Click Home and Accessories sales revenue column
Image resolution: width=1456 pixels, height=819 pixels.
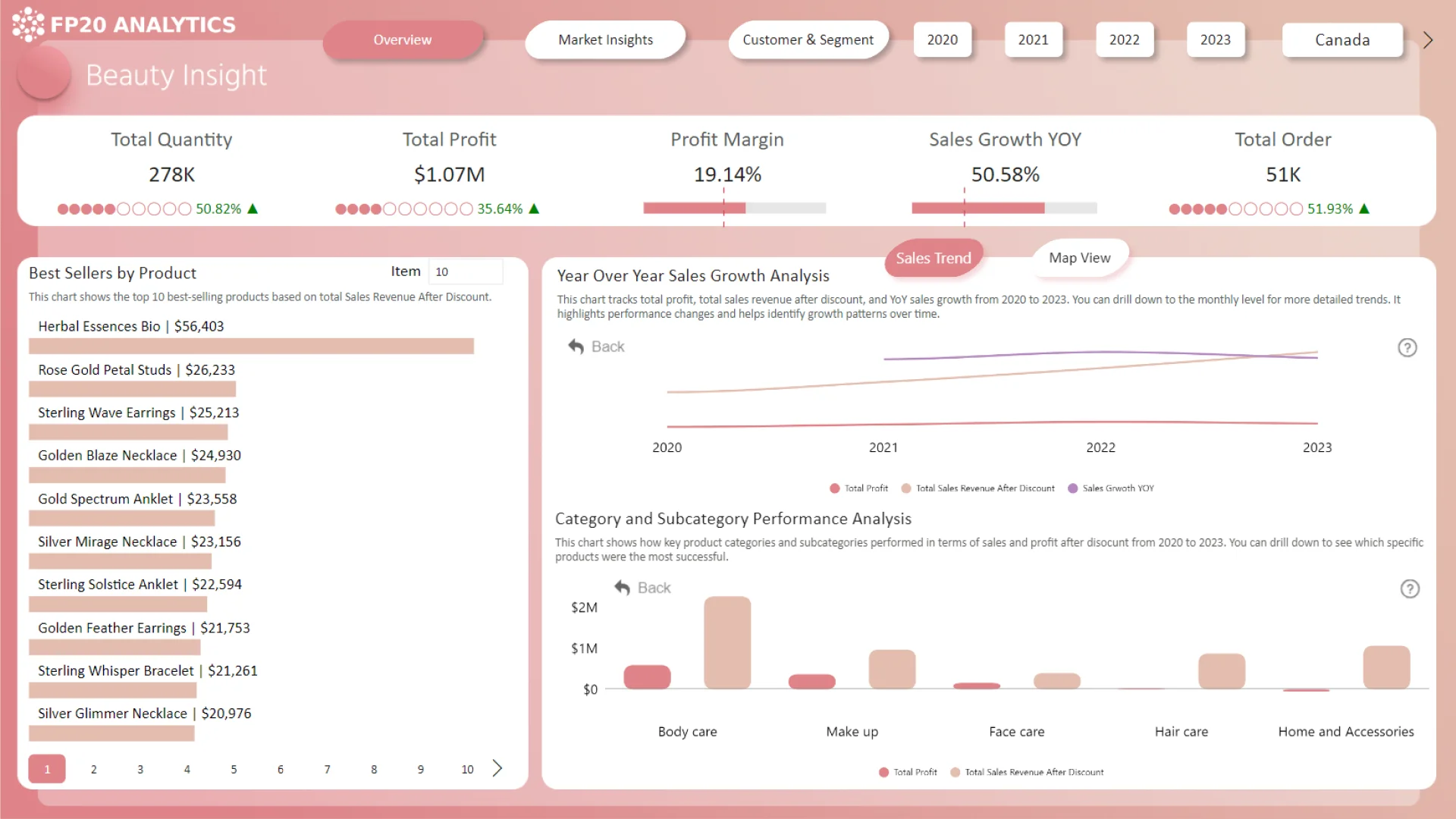tap(1386, 667)
